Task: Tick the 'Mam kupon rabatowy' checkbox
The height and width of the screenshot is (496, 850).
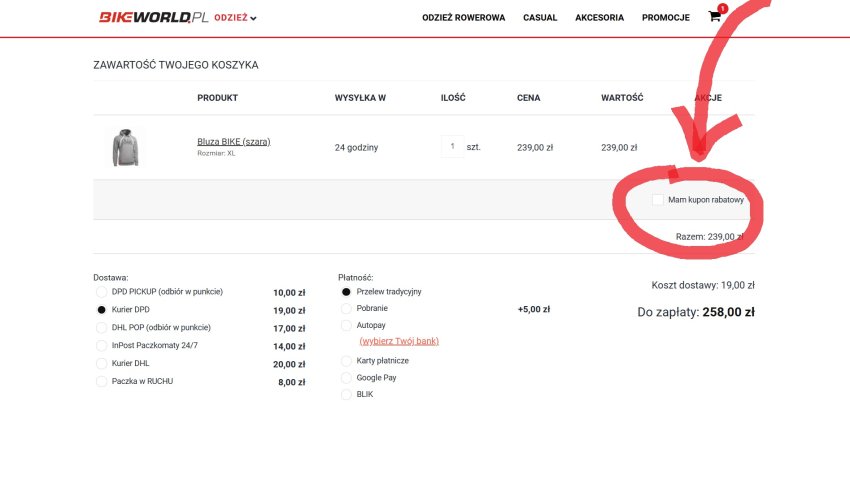Action: 657,200
